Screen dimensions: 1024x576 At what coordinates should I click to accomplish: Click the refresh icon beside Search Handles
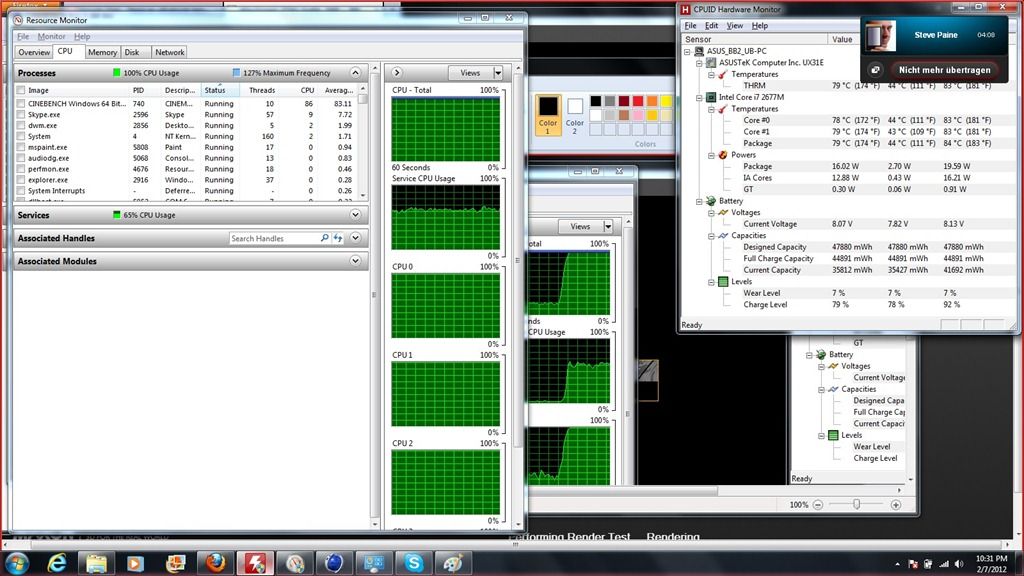click(338, 238)
